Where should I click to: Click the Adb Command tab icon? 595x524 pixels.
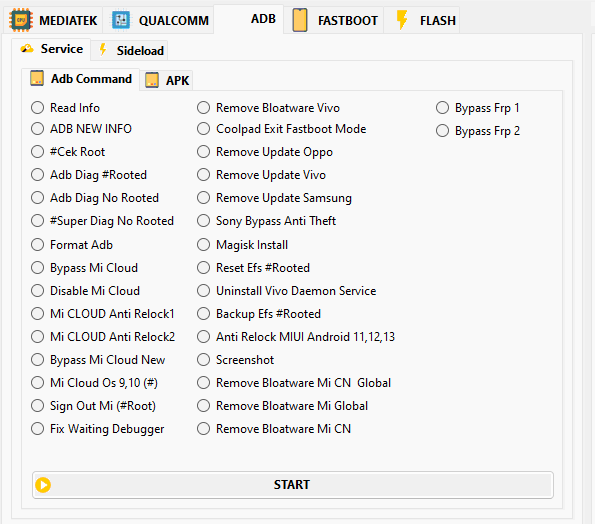point(37,78)
